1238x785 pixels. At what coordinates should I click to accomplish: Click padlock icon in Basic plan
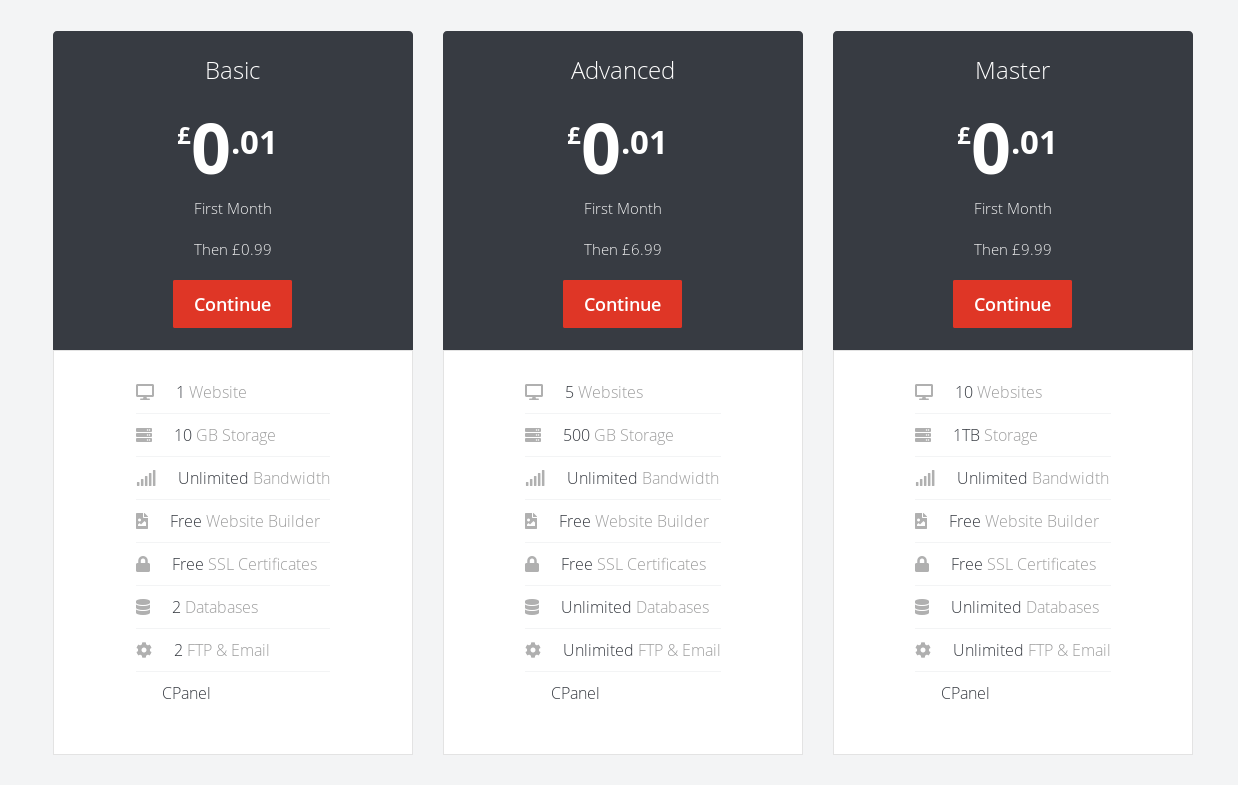point(143,564)
